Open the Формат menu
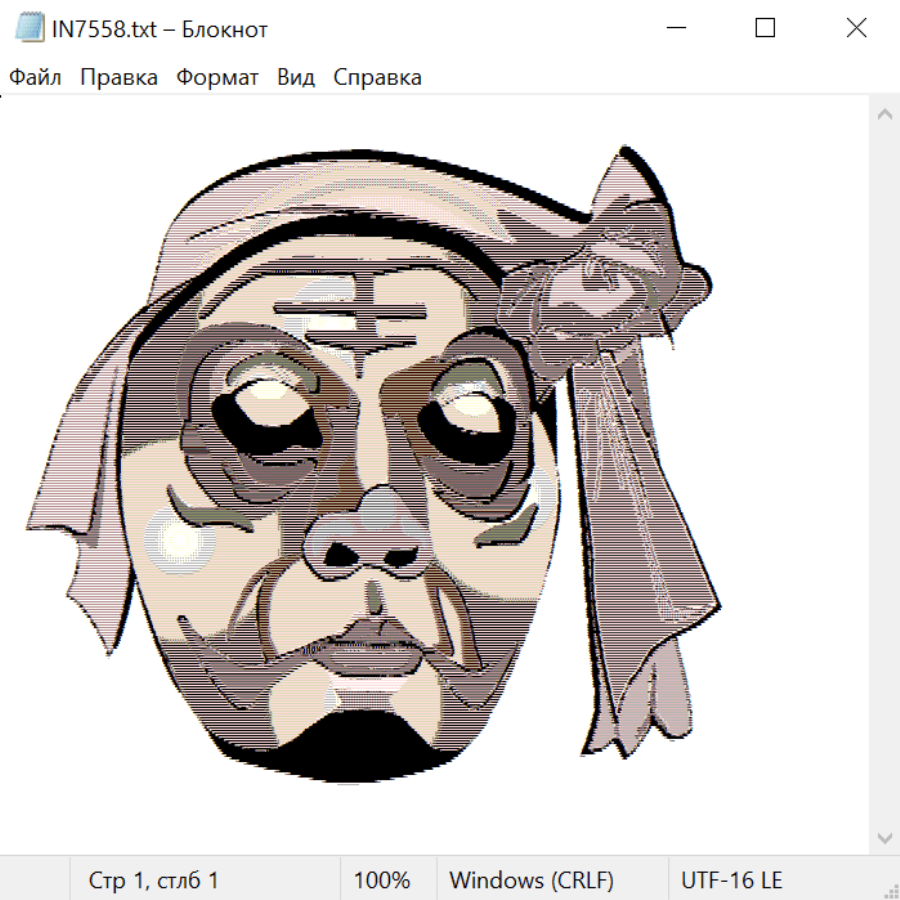The height and width of the screenshot is (900, 900). (217, 78)
